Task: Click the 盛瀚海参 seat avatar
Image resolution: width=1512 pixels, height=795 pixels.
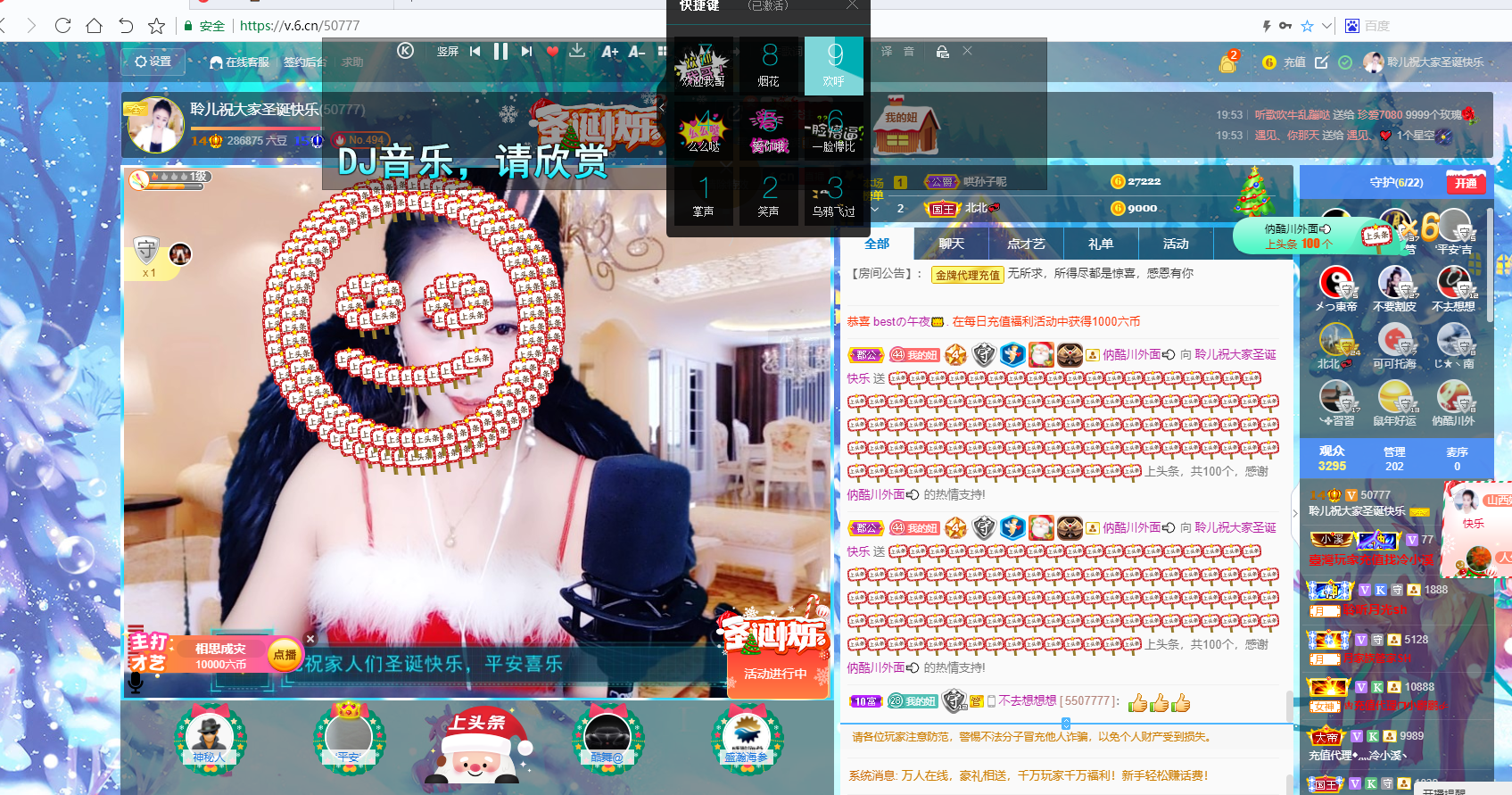Action: 748,738
